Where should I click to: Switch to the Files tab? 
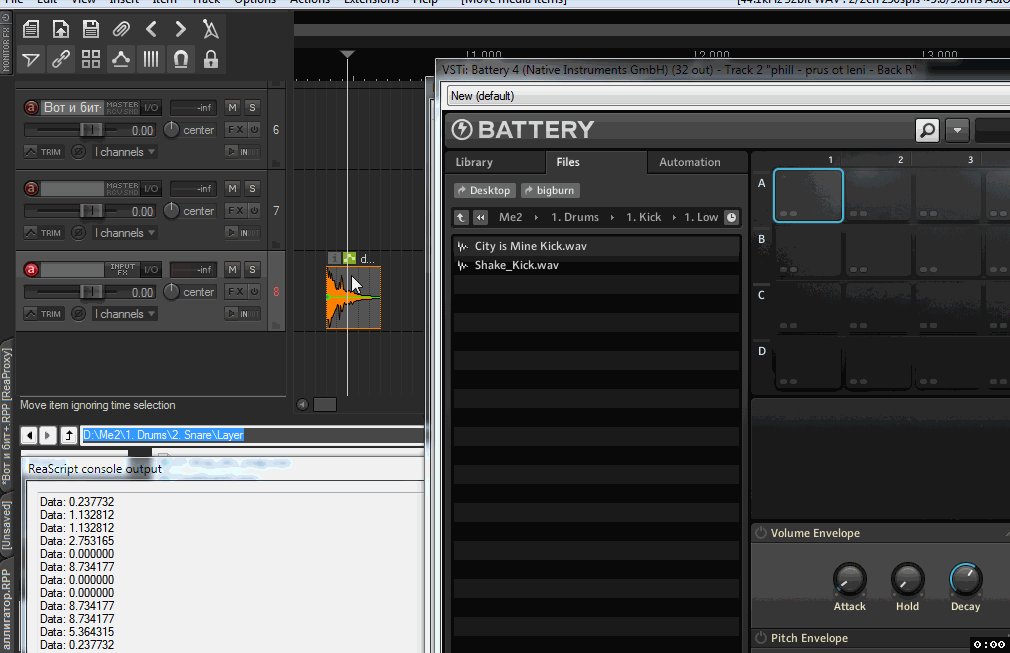tap(596, 162)
